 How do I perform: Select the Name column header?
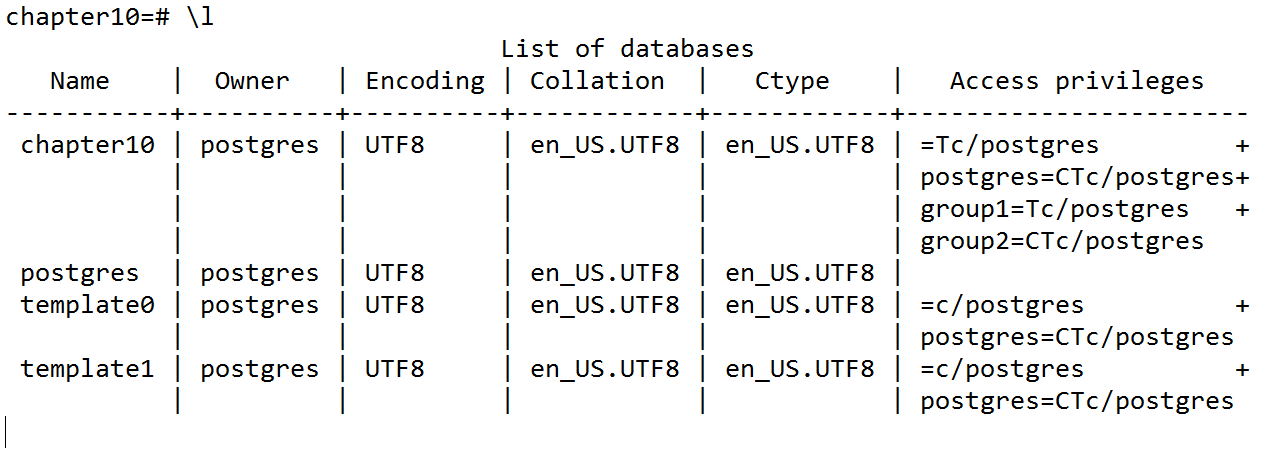coord(80,81)
